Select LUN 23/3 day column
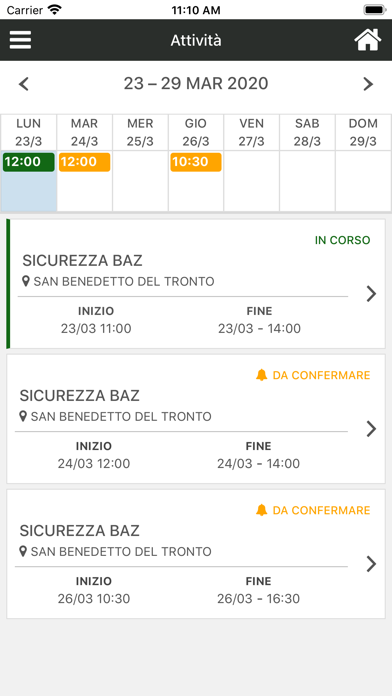This screenshot has height=696, width=392. pyautogui.click(x=28, y=132)
